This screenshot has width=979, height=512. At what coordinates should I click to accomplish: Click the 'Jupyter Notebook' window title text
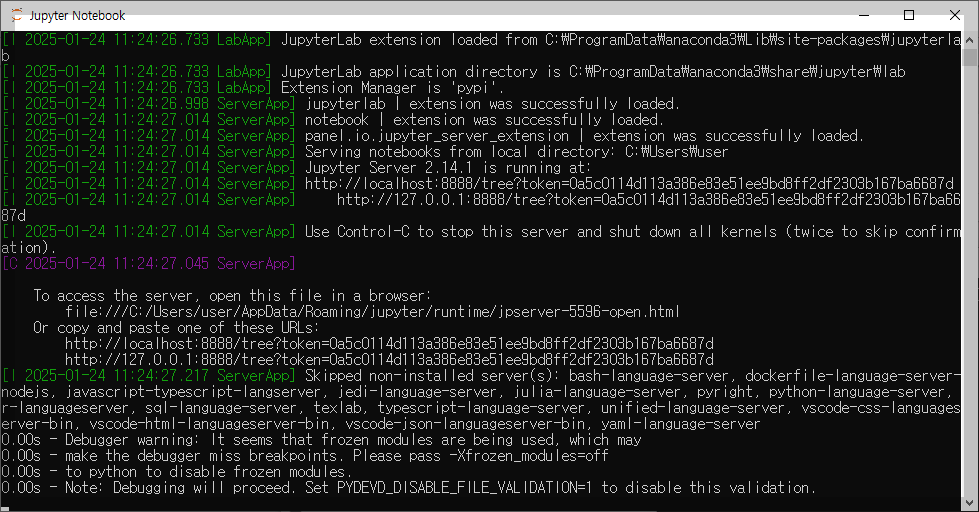(77, 16)
